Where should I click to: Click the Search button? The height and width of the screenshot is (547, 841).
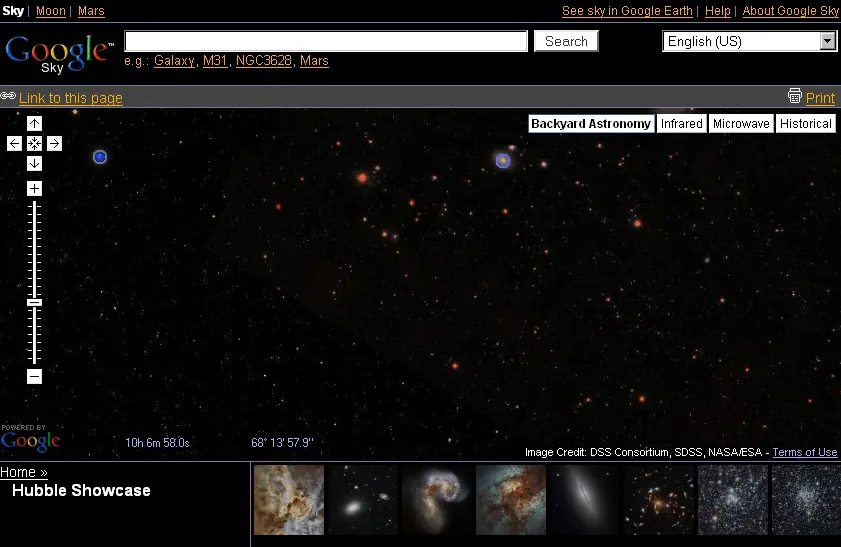coord(566,41)
